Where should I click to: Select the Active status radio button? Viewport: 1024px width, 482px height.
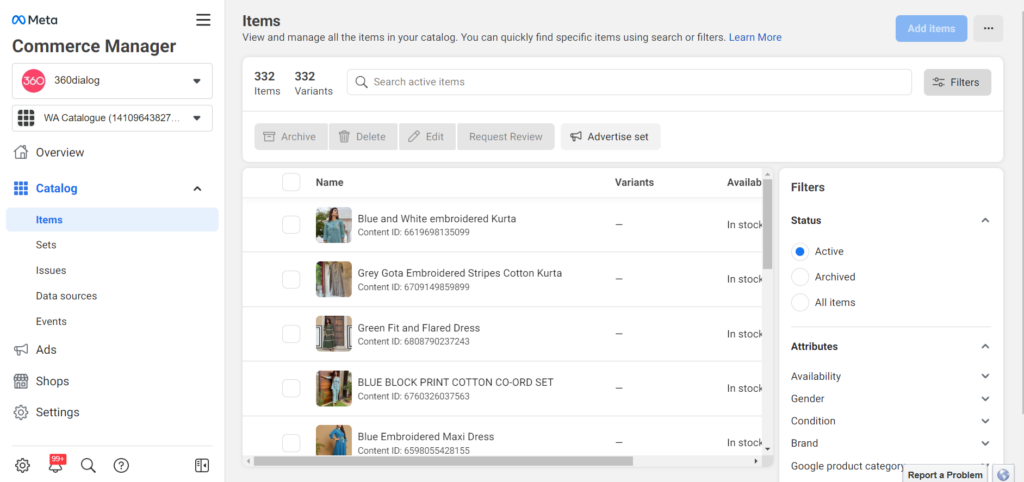[x=800, y=251]
